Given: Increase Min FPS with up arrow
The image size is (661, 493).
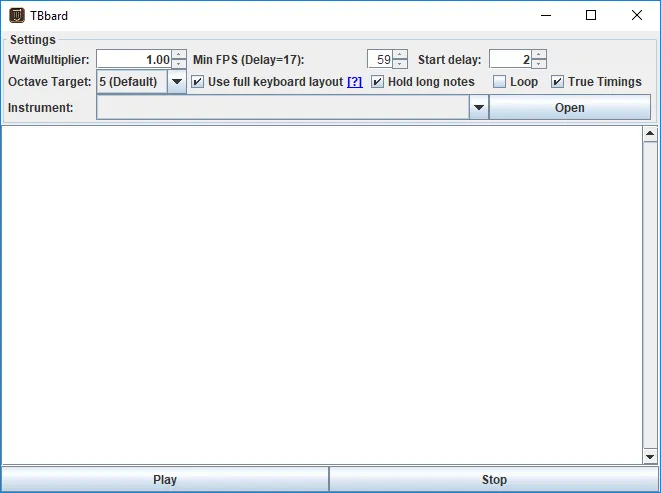Looking at the screenshot, I should pyautogui.click(x=400, y=54).
